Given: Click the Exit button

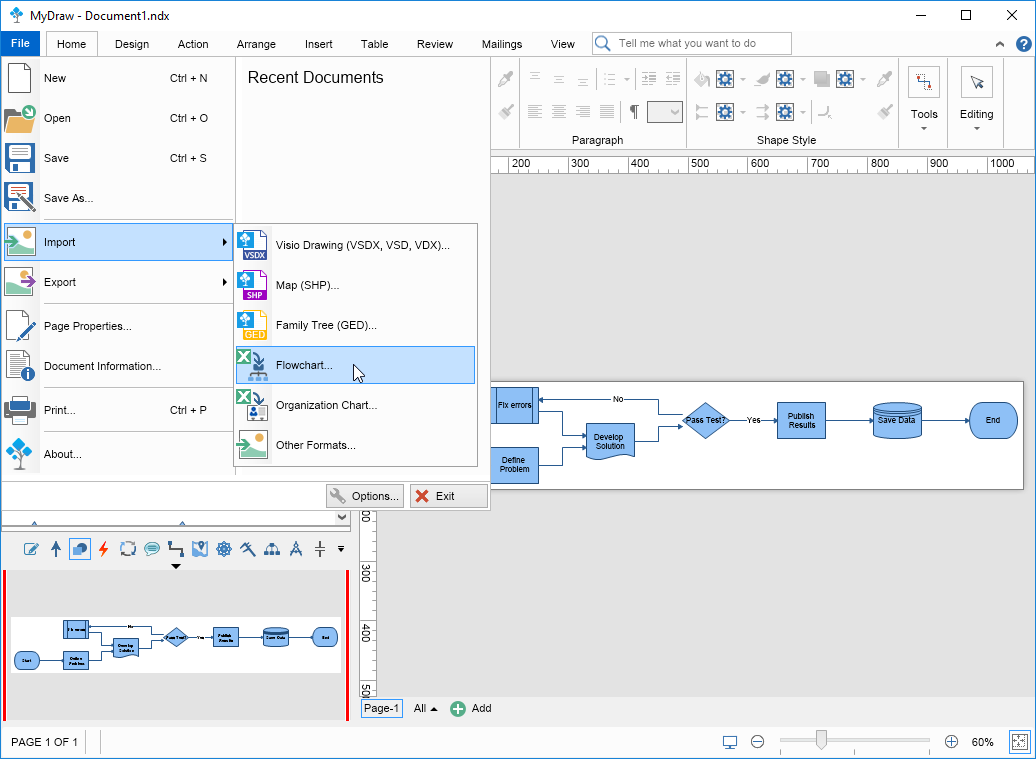Looking at the screenshot, I should (449, 496).
